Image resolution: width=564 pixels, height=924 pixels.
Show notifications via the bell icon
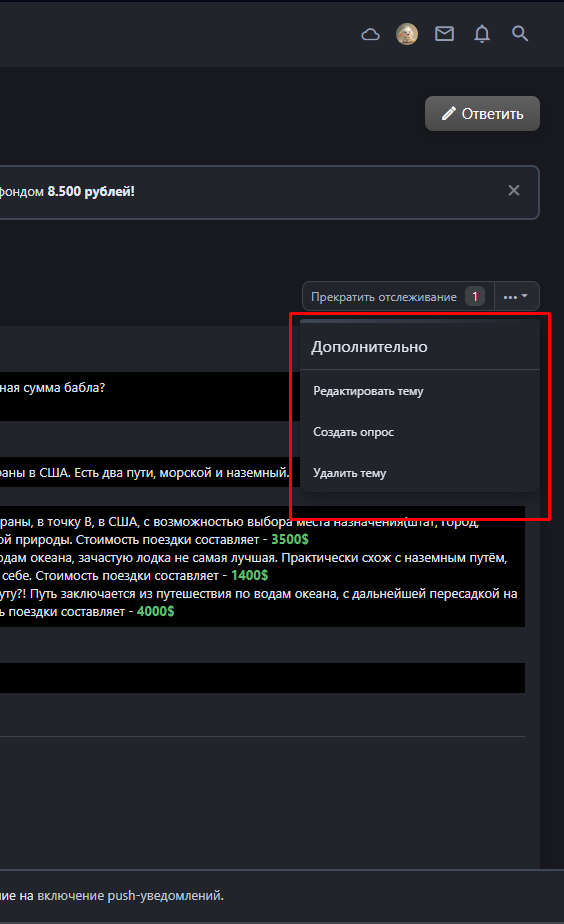pos(482,34)
